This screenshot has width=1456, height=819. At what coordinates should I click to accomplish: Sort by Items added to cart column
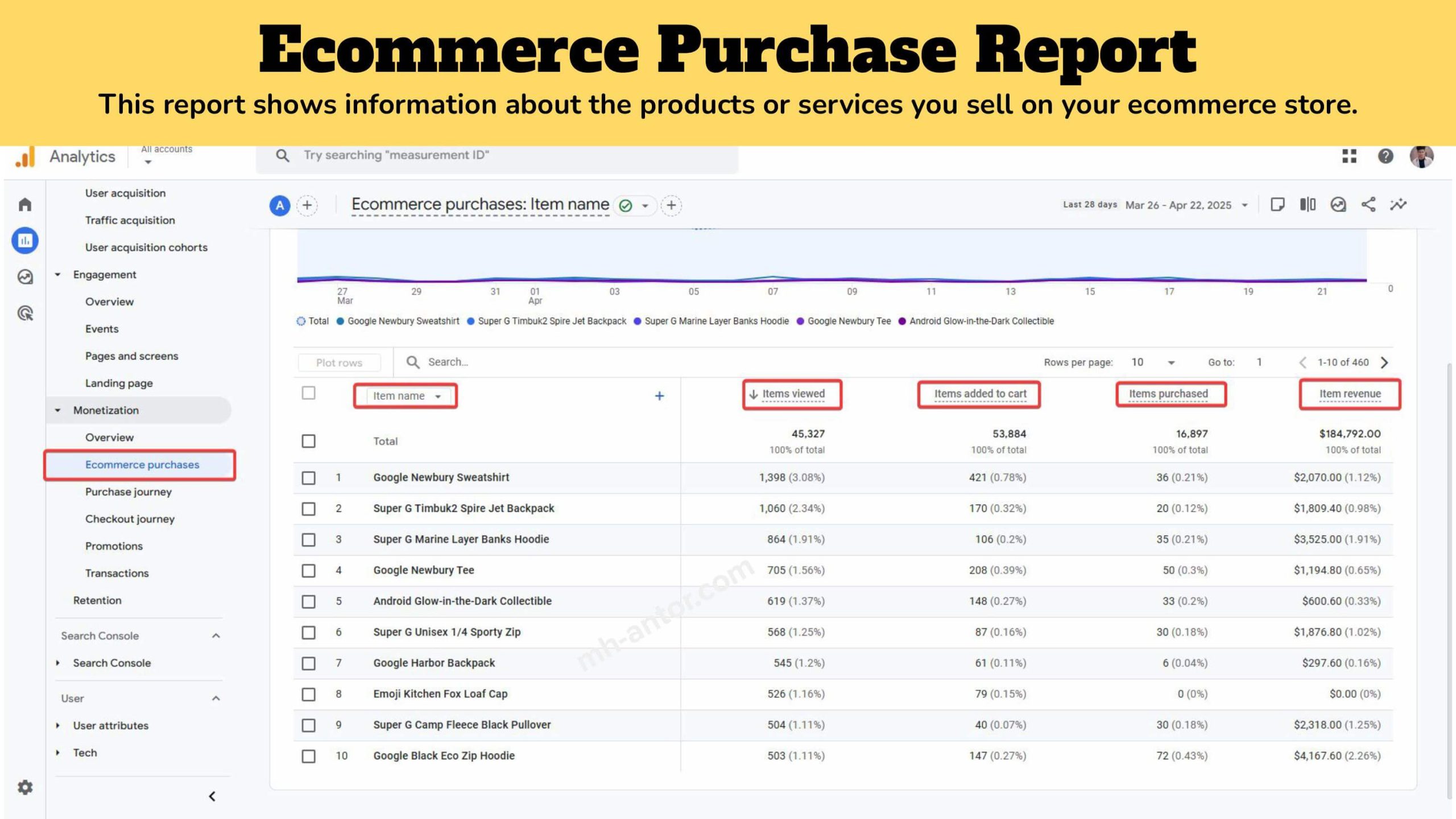click(981, 394)
